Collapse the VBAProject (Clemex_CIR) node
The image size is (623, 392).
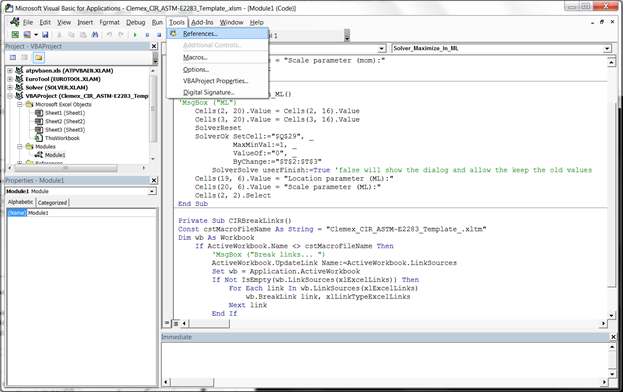pyautogui.click(x=10, y=96)
